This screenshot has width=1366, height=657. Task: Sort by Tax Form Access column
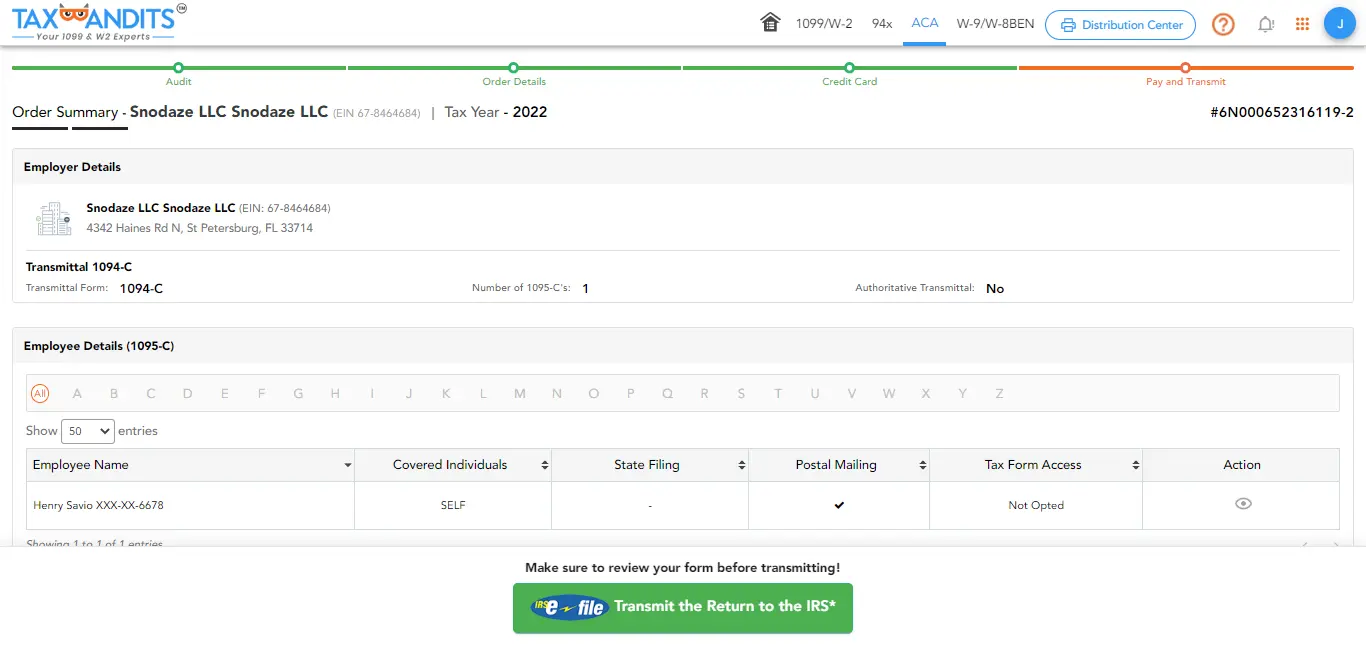click(x=1036, y=465)
